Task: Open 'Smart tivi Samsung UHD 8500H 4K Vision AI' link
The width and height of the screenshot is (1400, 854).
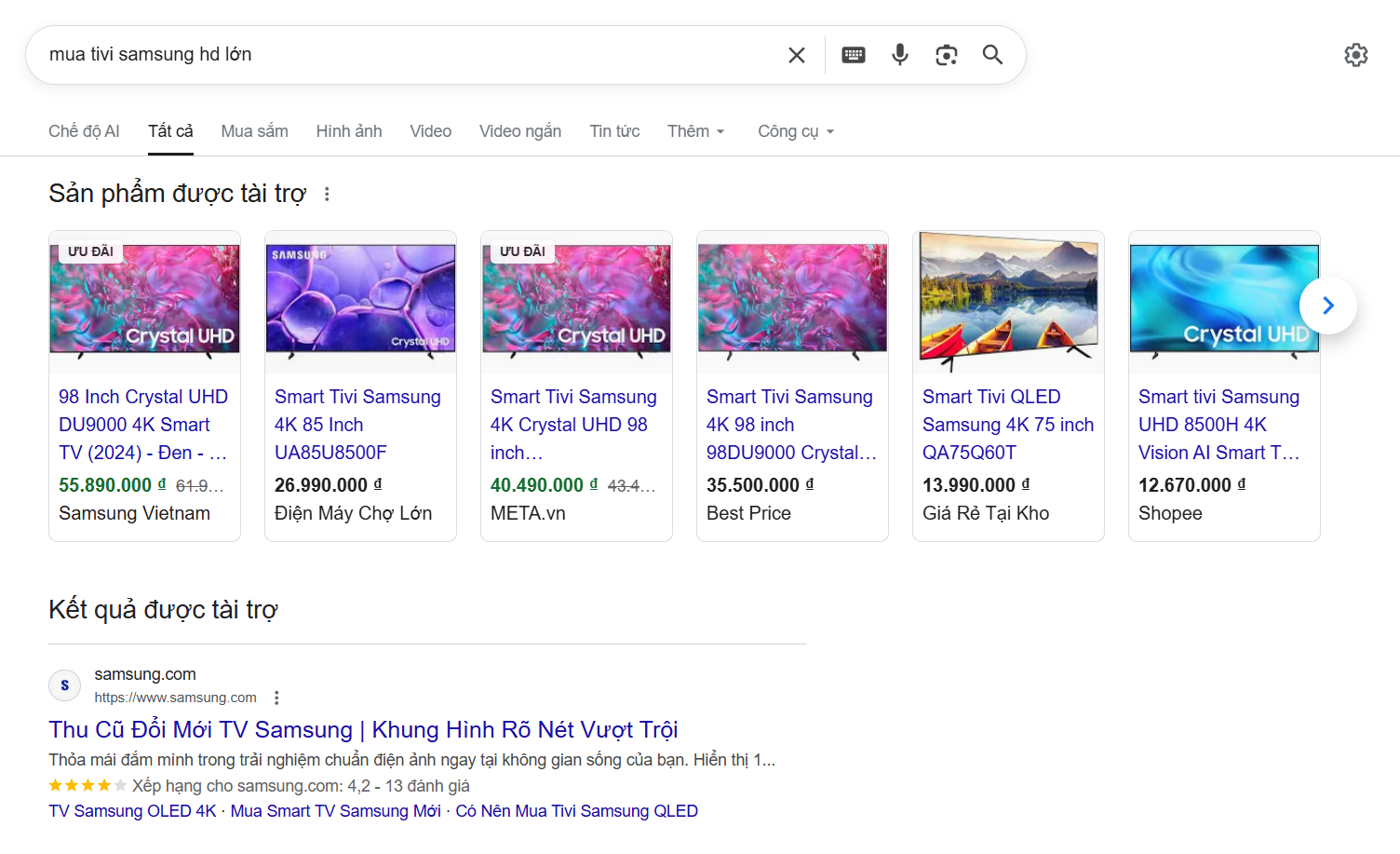Action: (x=1219, y=425)
